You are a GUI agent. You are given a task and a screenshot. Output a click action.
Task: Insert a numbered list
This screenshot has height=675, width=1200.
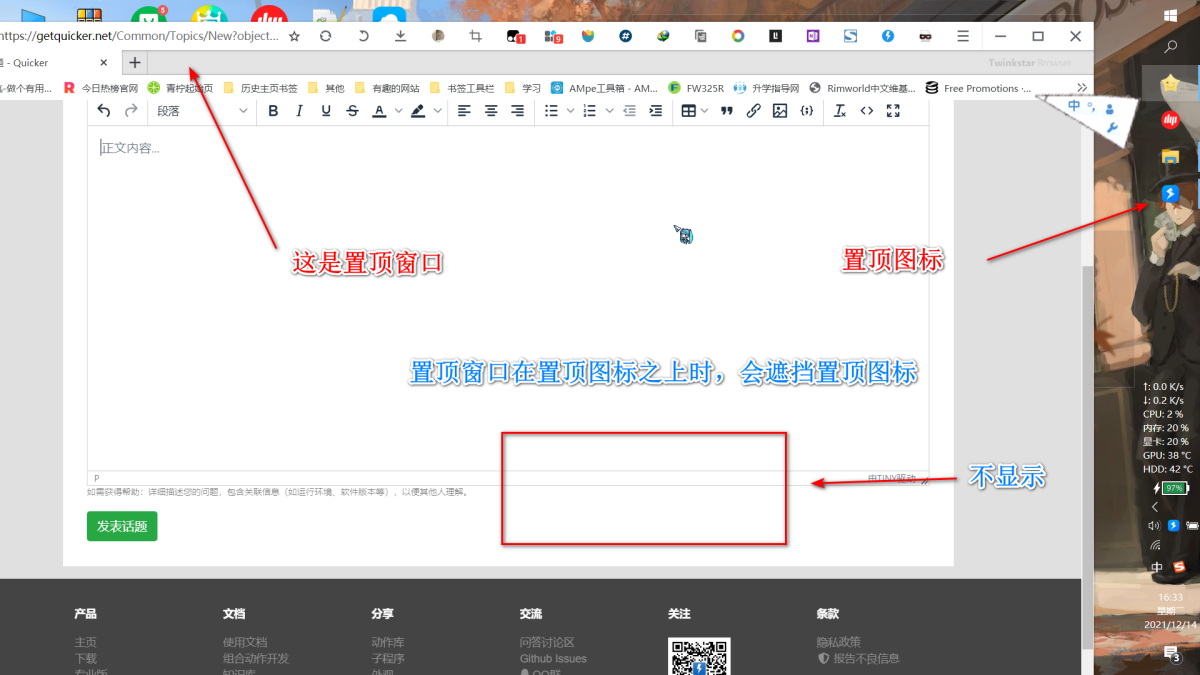[590, 111]
